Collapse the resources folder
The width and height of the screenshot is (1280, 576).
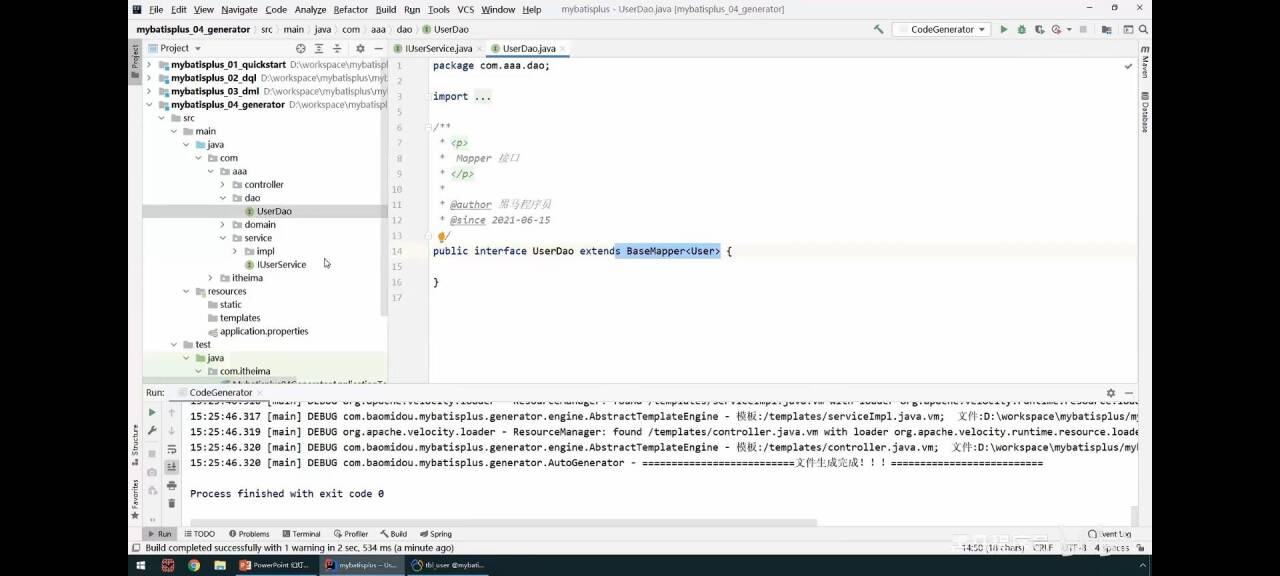click(x=186, y=291)
